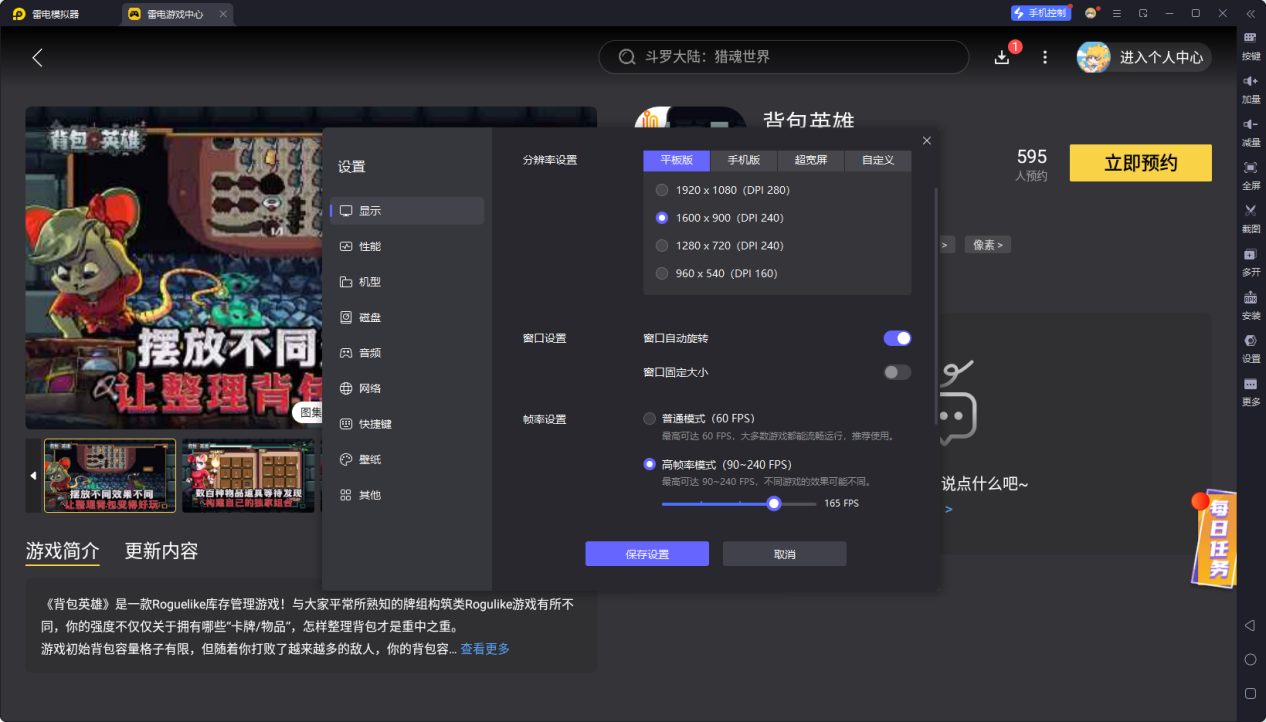This screenshot has height=722, width=1266.
Task: Click the small avatar in title bar
Action: (1091, 13)
